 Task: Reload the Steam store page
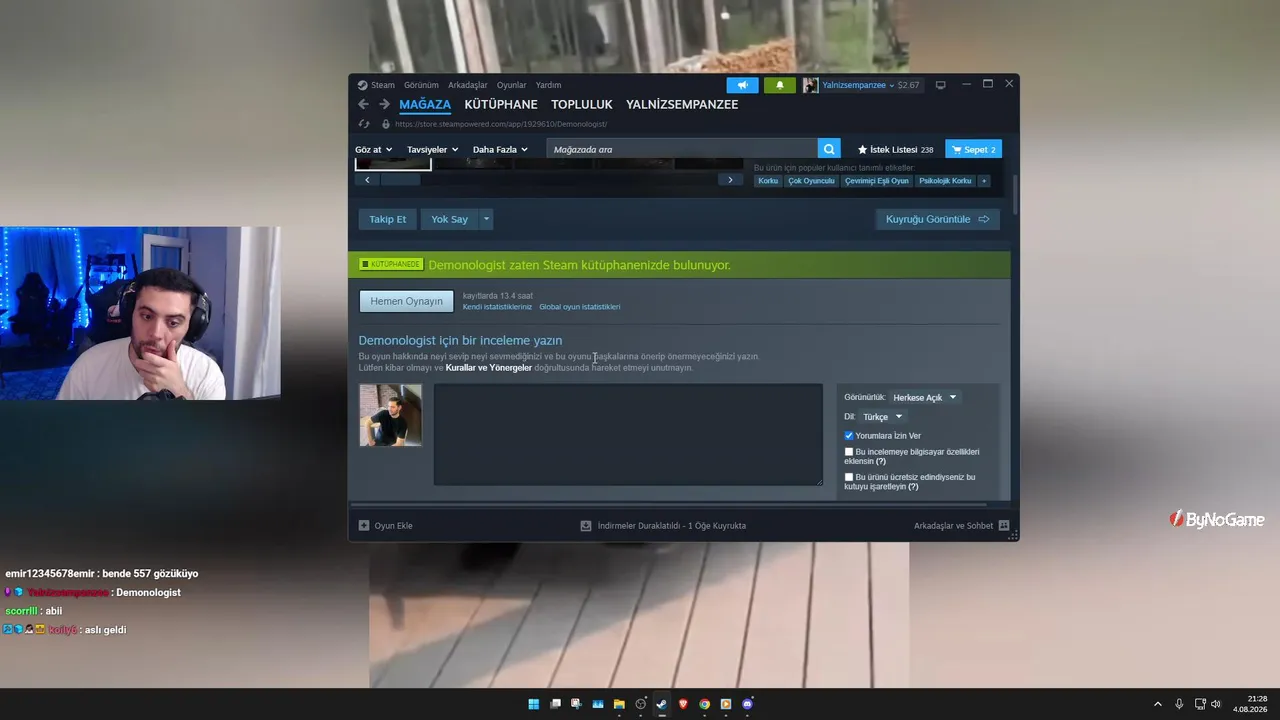(364, 124)
